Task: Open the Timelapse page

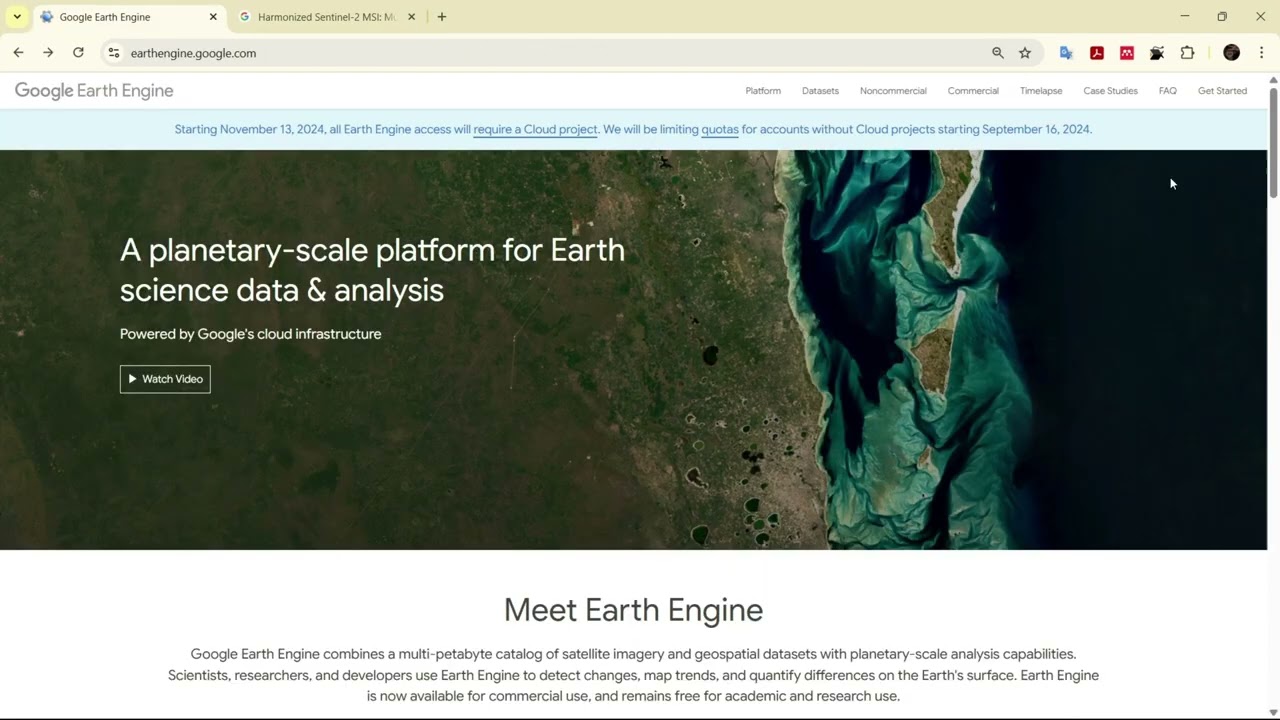Action: [x=1041, y=91]
